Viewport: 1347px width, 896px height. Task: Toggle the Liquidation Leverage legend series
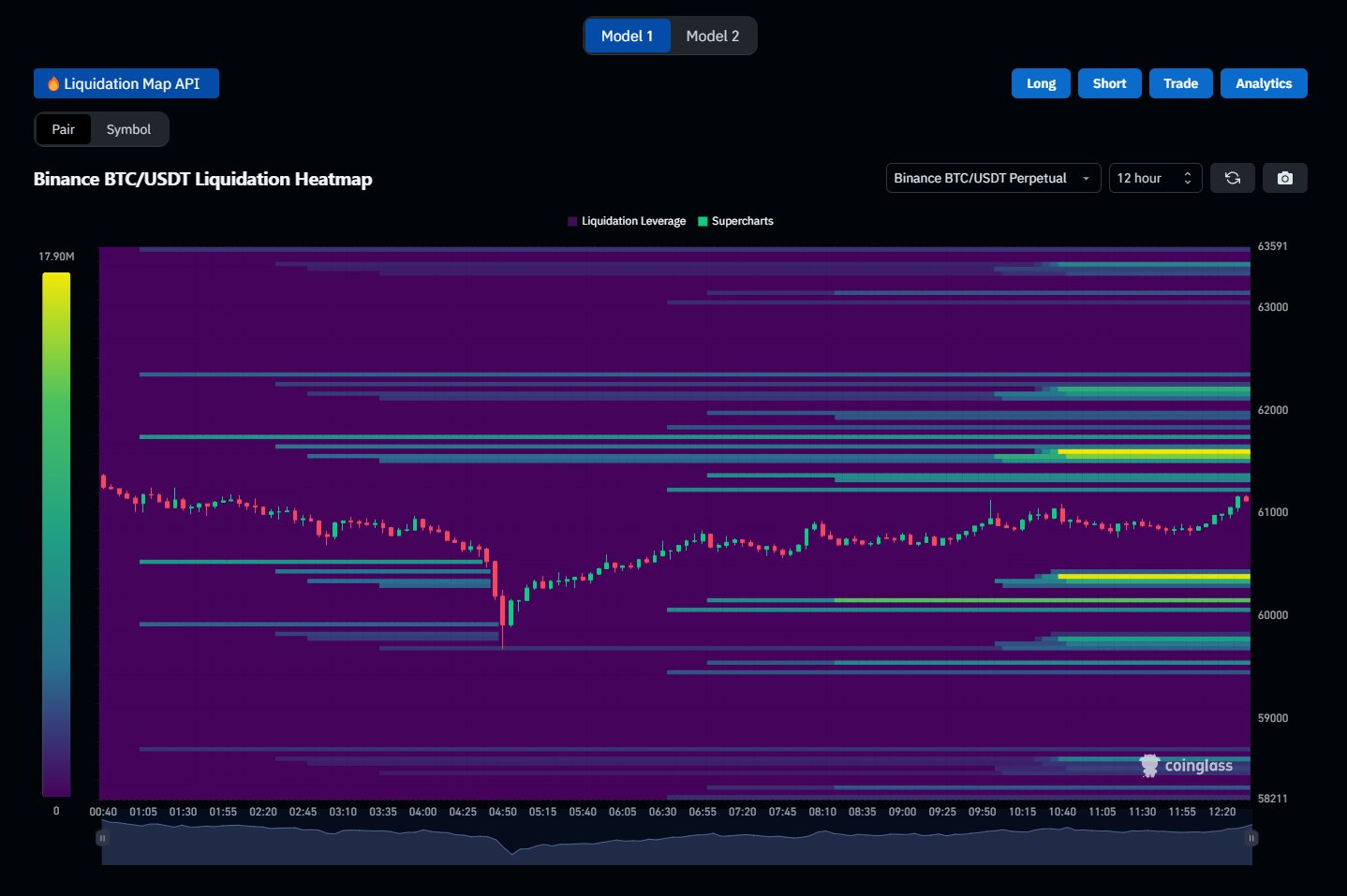tap(627, 221)
